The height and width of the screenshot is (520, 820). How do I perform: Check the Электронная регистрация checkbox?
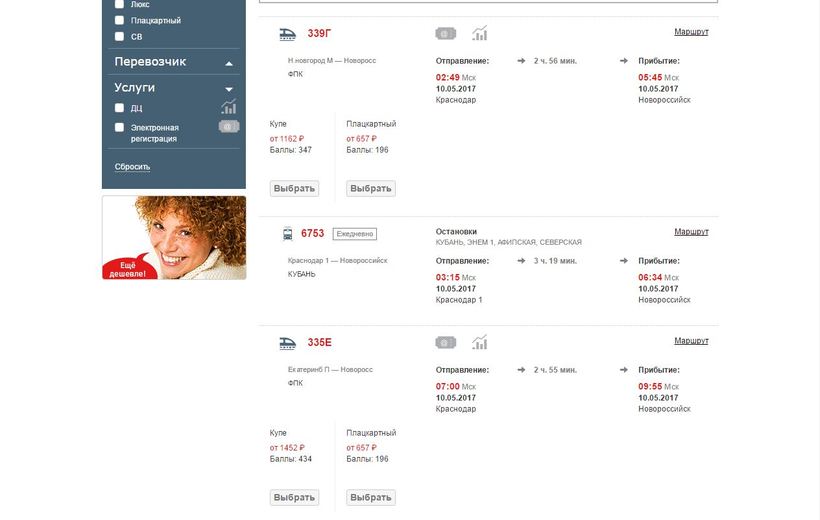(120, 128)
